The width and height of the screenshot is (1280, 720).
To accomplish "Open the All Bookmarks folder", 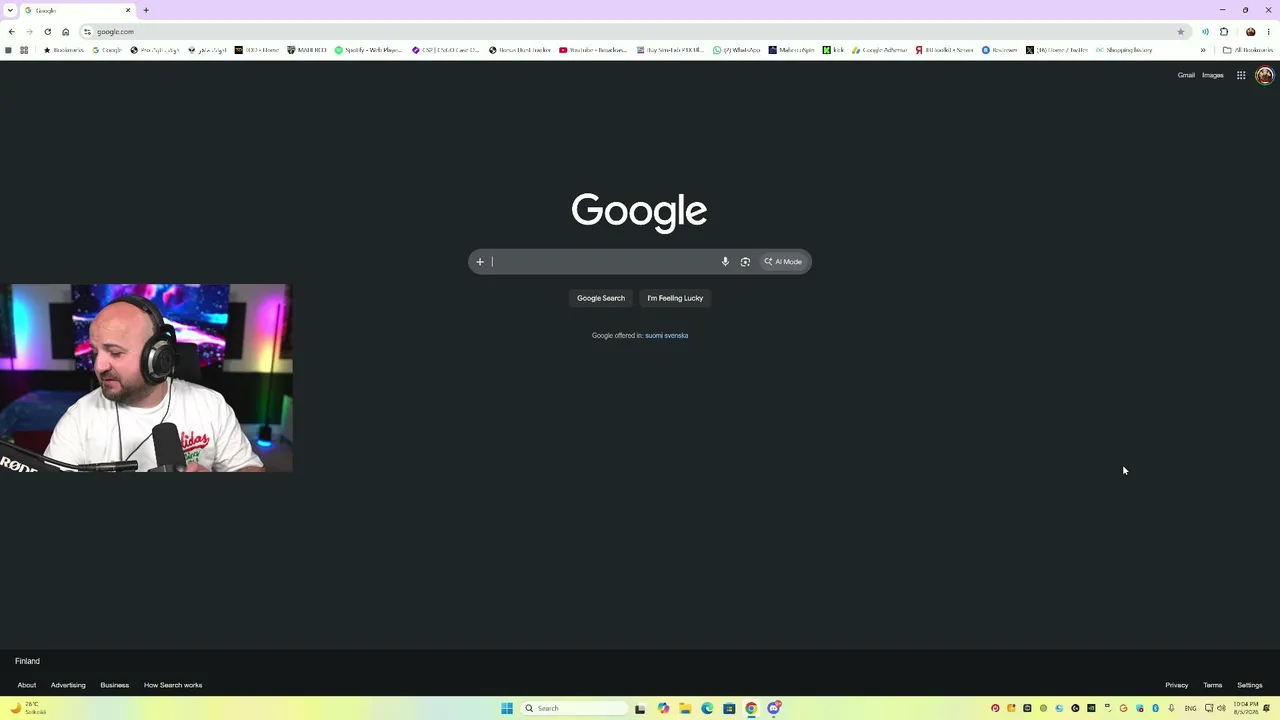I will [x=1248, y=50].
